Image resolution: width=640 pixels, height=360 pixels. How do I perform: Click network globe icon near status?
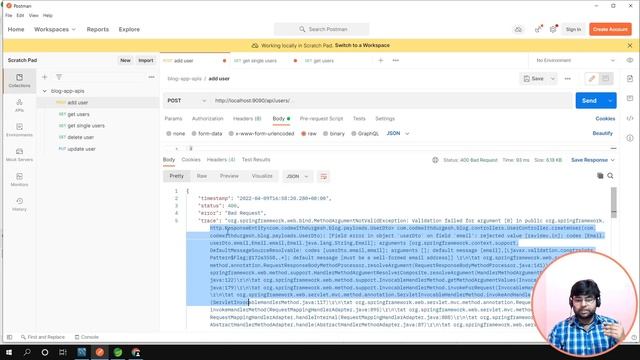click(435, 160)
